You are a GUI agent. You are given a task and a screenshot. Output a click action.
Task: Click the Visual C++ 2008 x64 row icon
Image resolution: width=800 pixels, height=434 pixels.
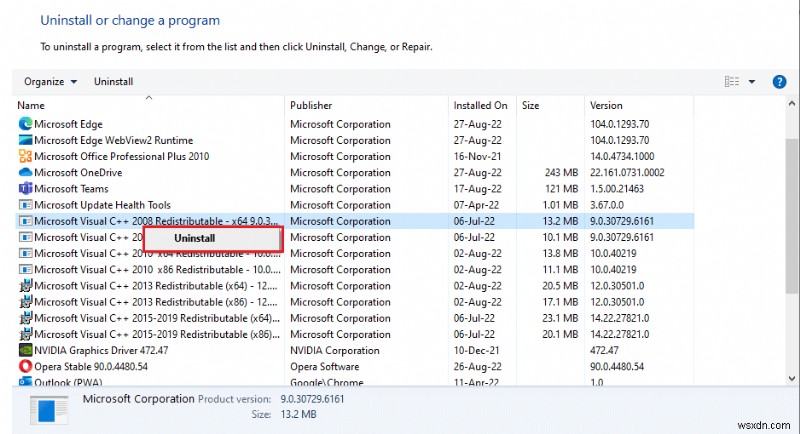tap(25, 221)
